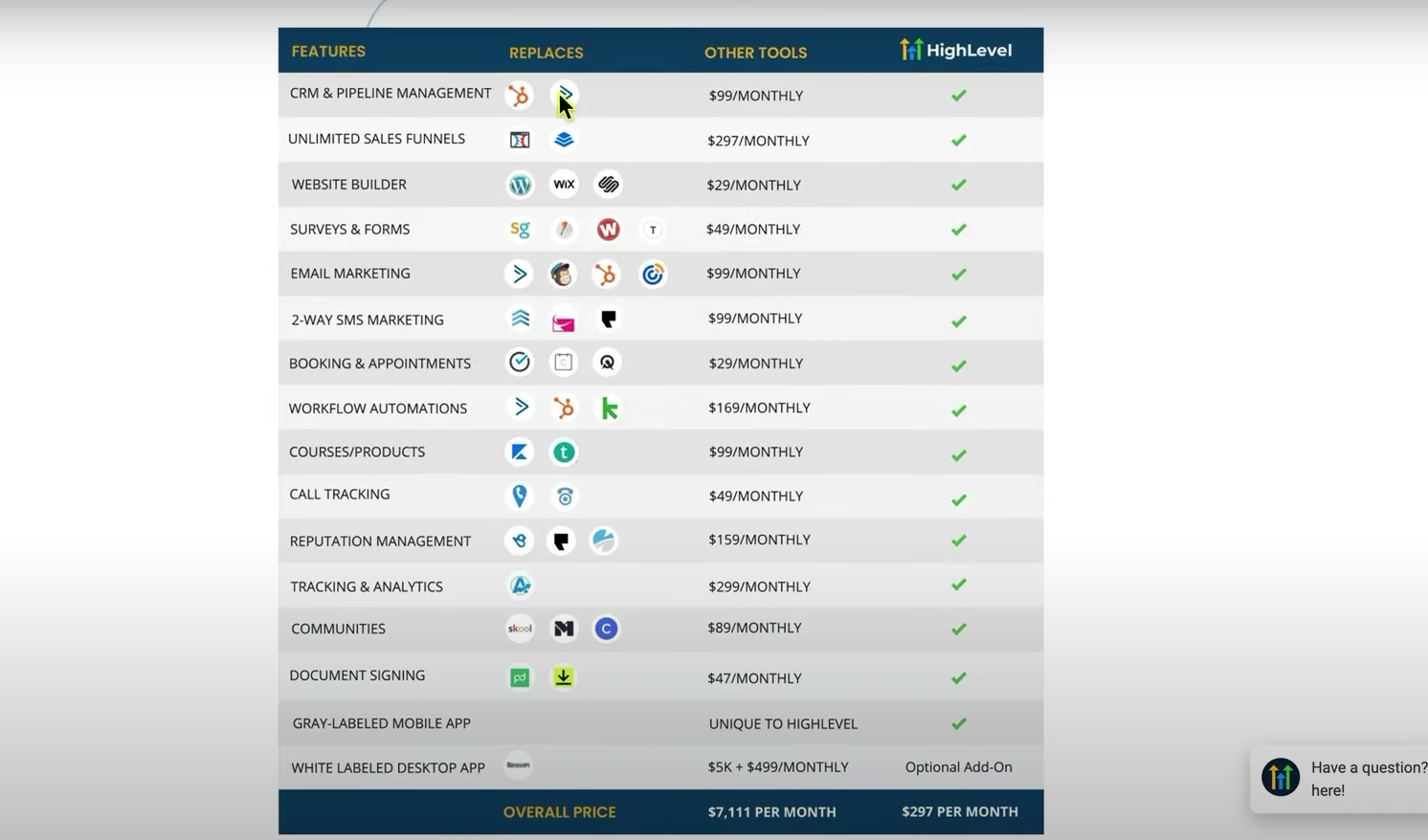Click the Kajabi icon in Courses/Products row

pos(519,452)
